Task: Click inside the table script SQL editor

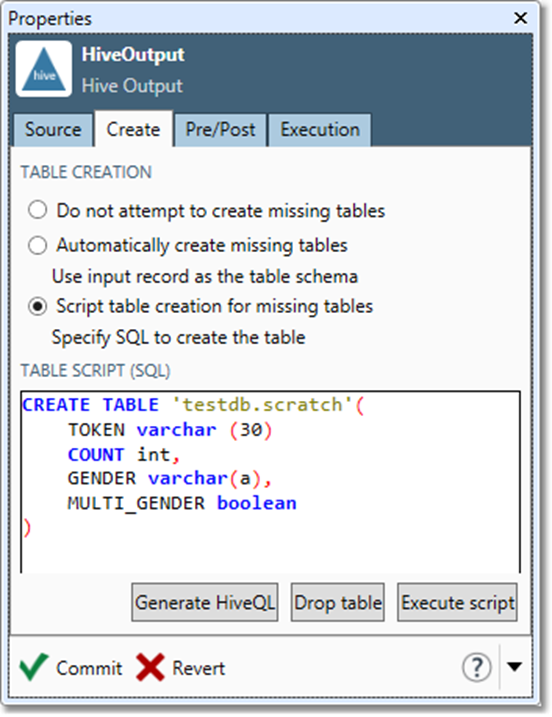Action: point(270,482)
